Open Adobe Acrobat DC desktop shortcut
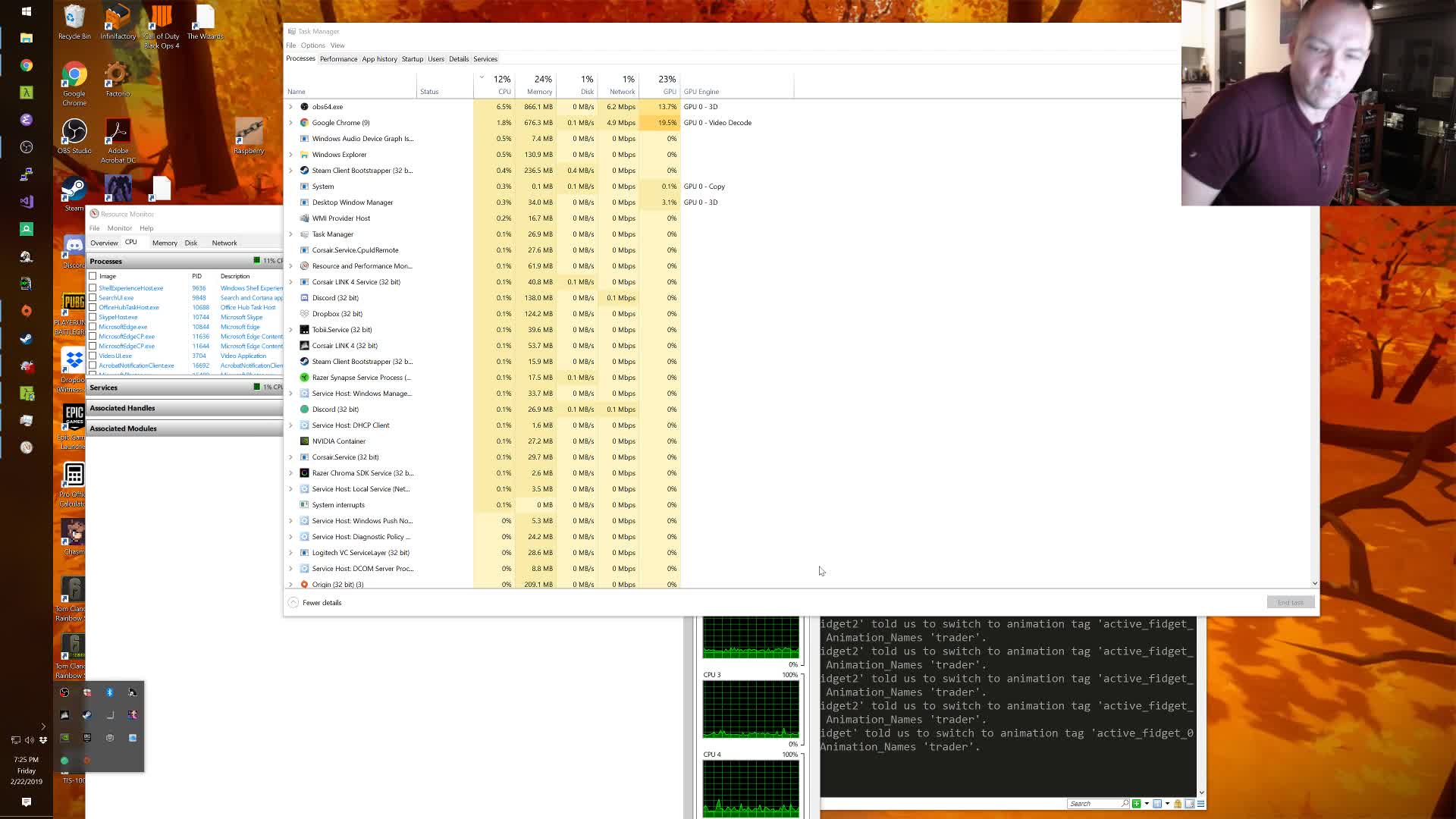This screenshot has width=1456, height=819. 118,141
